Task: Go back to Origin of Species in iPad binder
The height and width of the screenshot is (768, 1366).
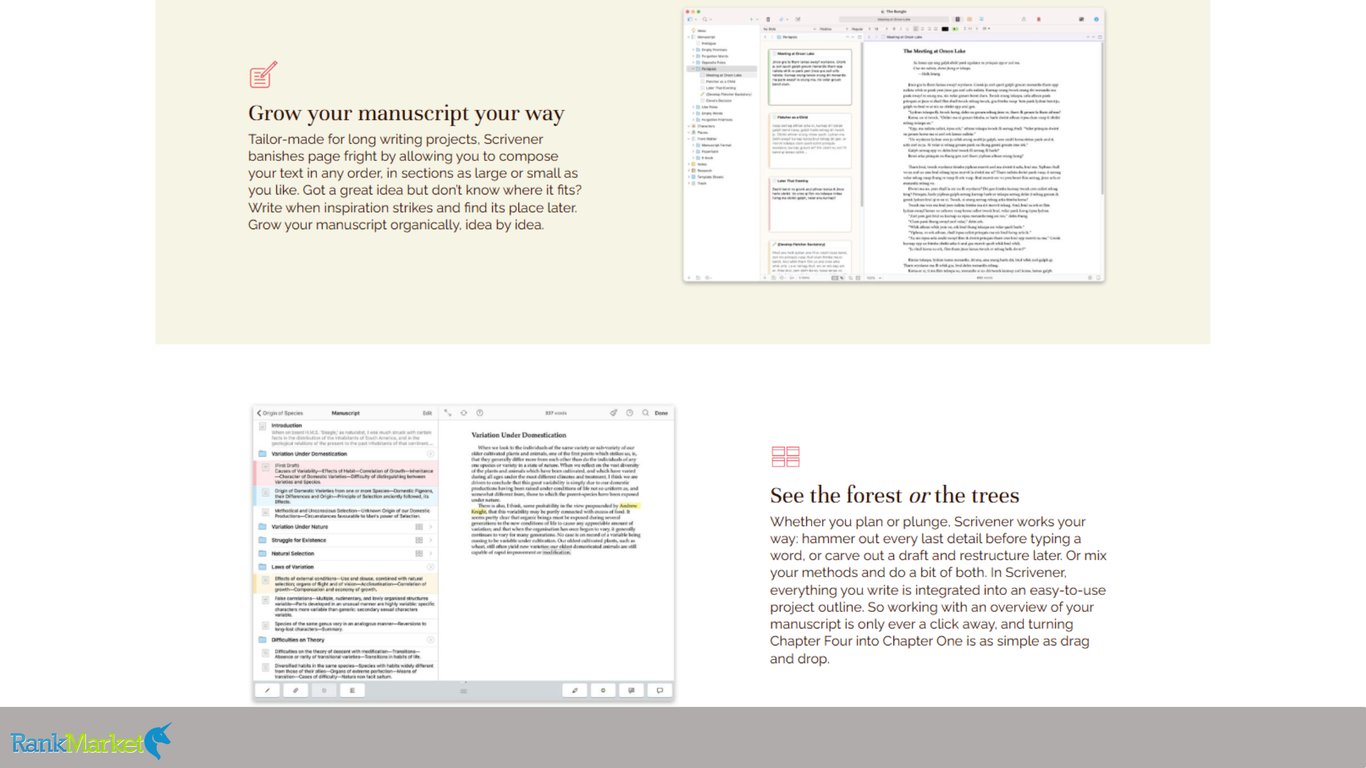Action: pyautogui.click(x=280, y=413)
